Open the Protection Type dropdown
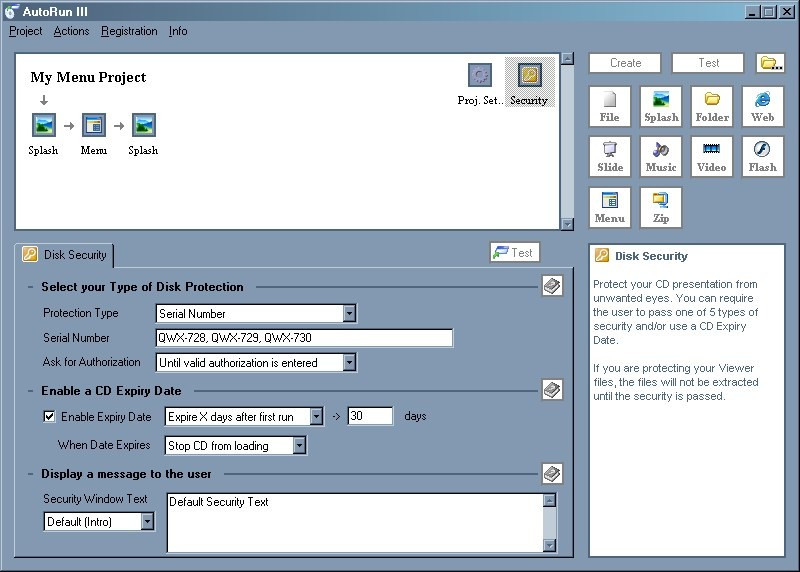Image resolution: width=800 pixels, height=572 pixels. click(349, 313)
